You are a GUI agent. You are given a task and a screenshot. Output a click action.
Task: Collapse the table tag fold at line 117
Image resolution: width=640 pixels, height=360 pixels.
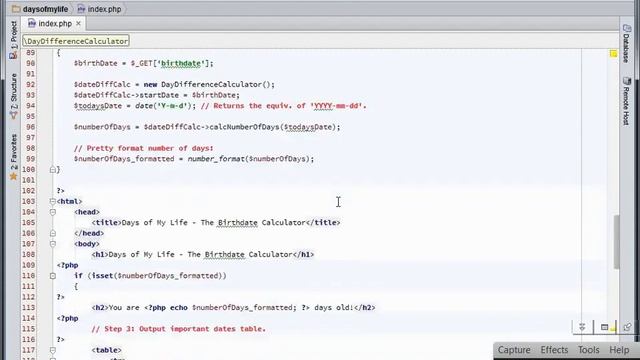[53, 350]
